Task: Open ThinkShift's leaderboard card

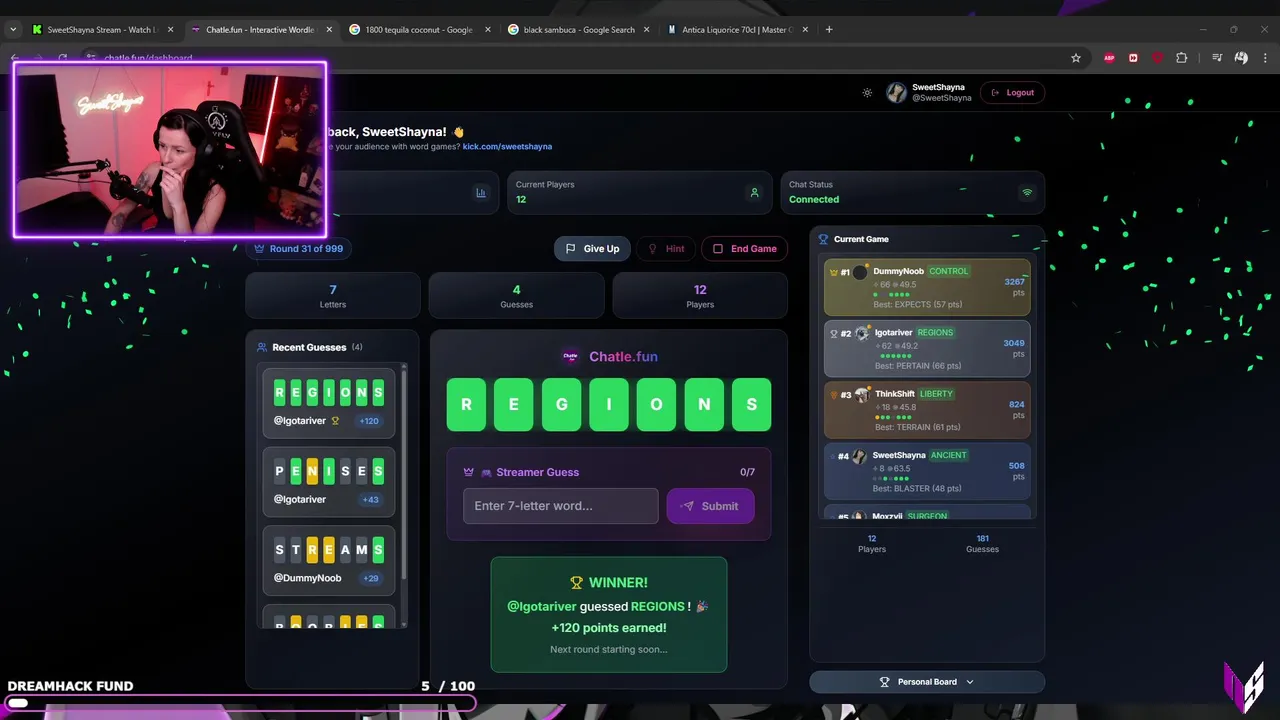Action: (x=927, y=410)
